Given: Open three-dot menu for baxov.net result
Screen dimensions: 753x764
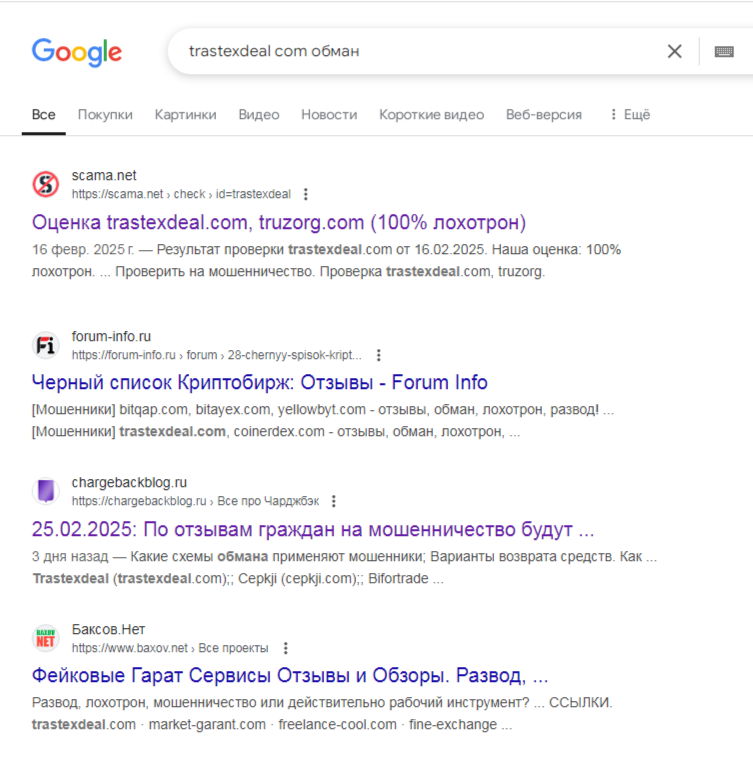Looking at the screenshot, I should (286, 648).
